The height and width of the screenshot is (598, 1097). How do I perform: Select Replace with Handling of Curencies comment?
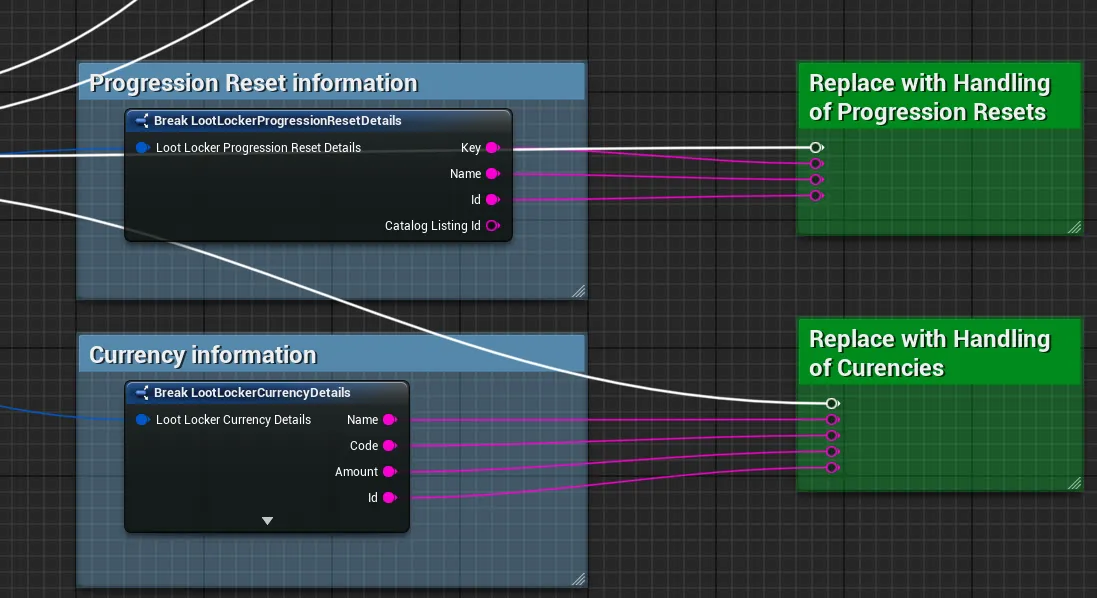[x=940, y=353]
